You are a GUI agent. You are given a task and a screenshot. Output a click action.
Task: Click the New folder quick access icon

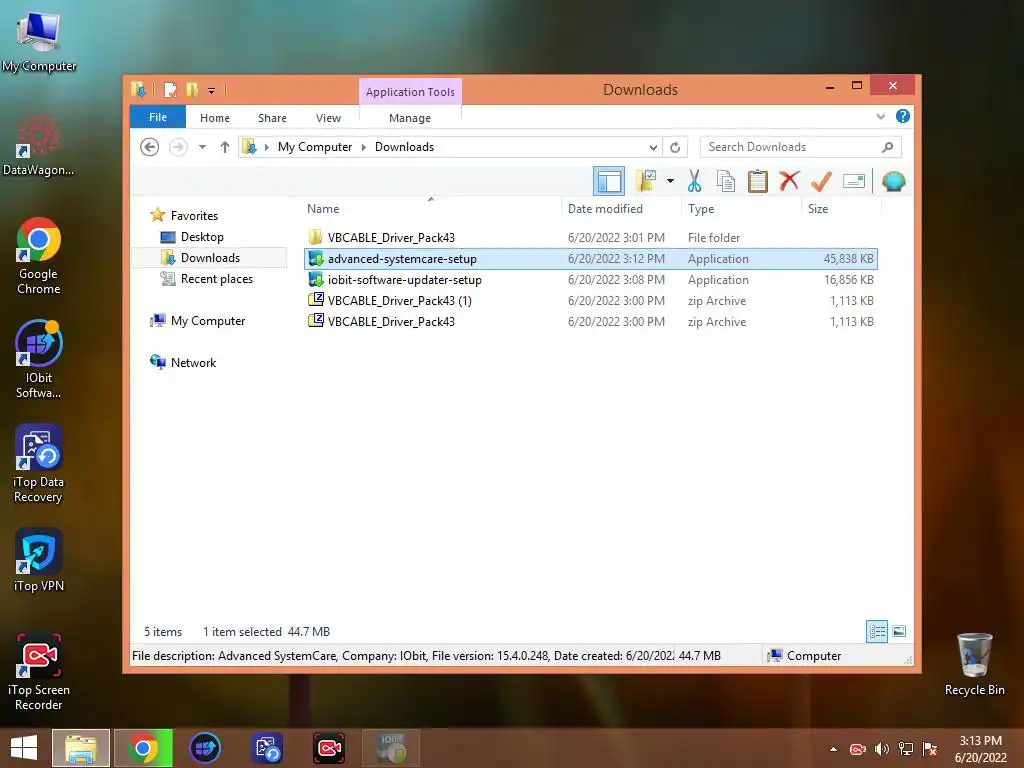click(x=192, y=89)
